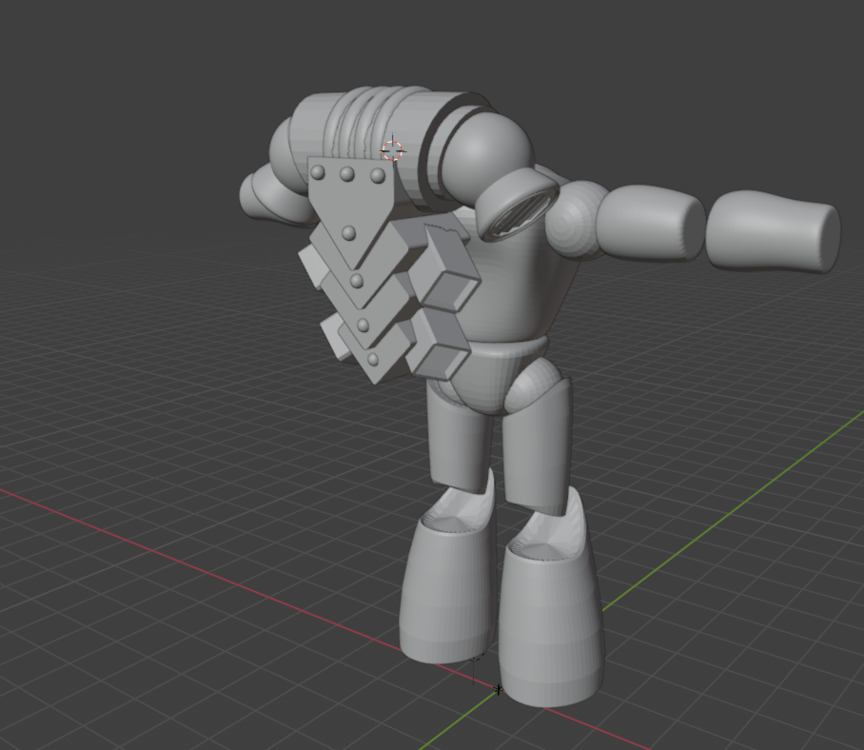Click the object origin dot between the feet

point(497,688)
